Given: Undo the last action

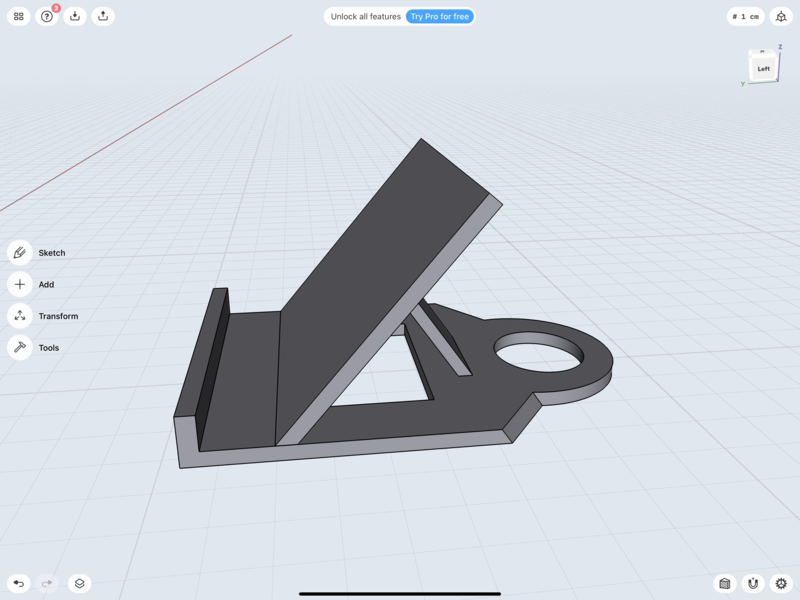Looking at the screenshot, I should click(20, 583).
